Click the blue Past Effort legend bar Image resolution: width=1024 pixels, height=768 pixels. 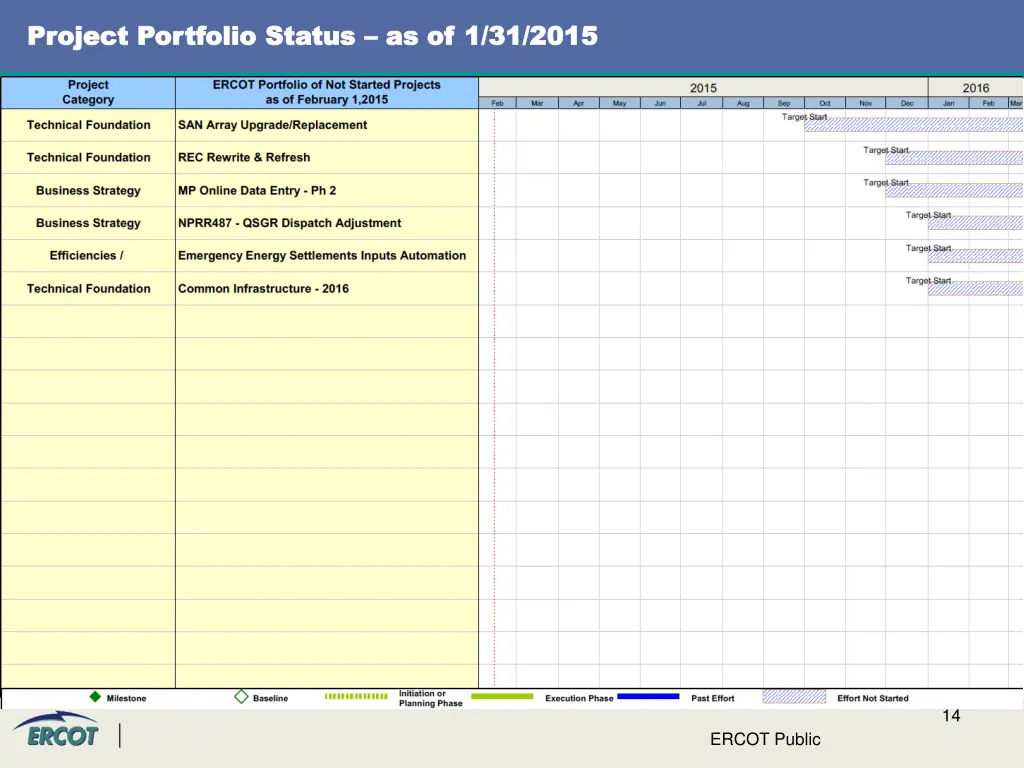pyautogui.click(x=648, y=696)
